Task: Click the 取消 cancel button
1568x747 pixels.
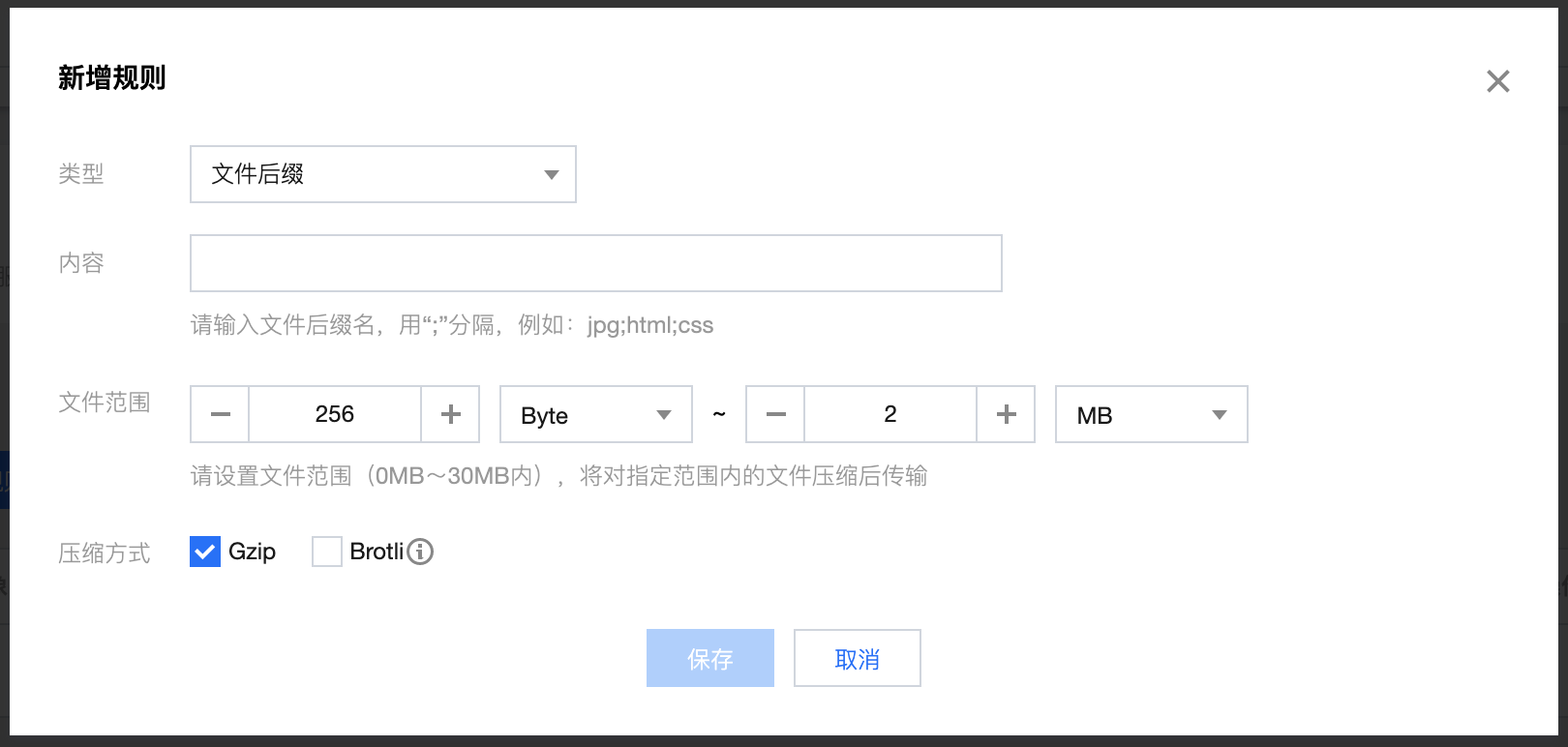Action: click(x=858, y=658)
